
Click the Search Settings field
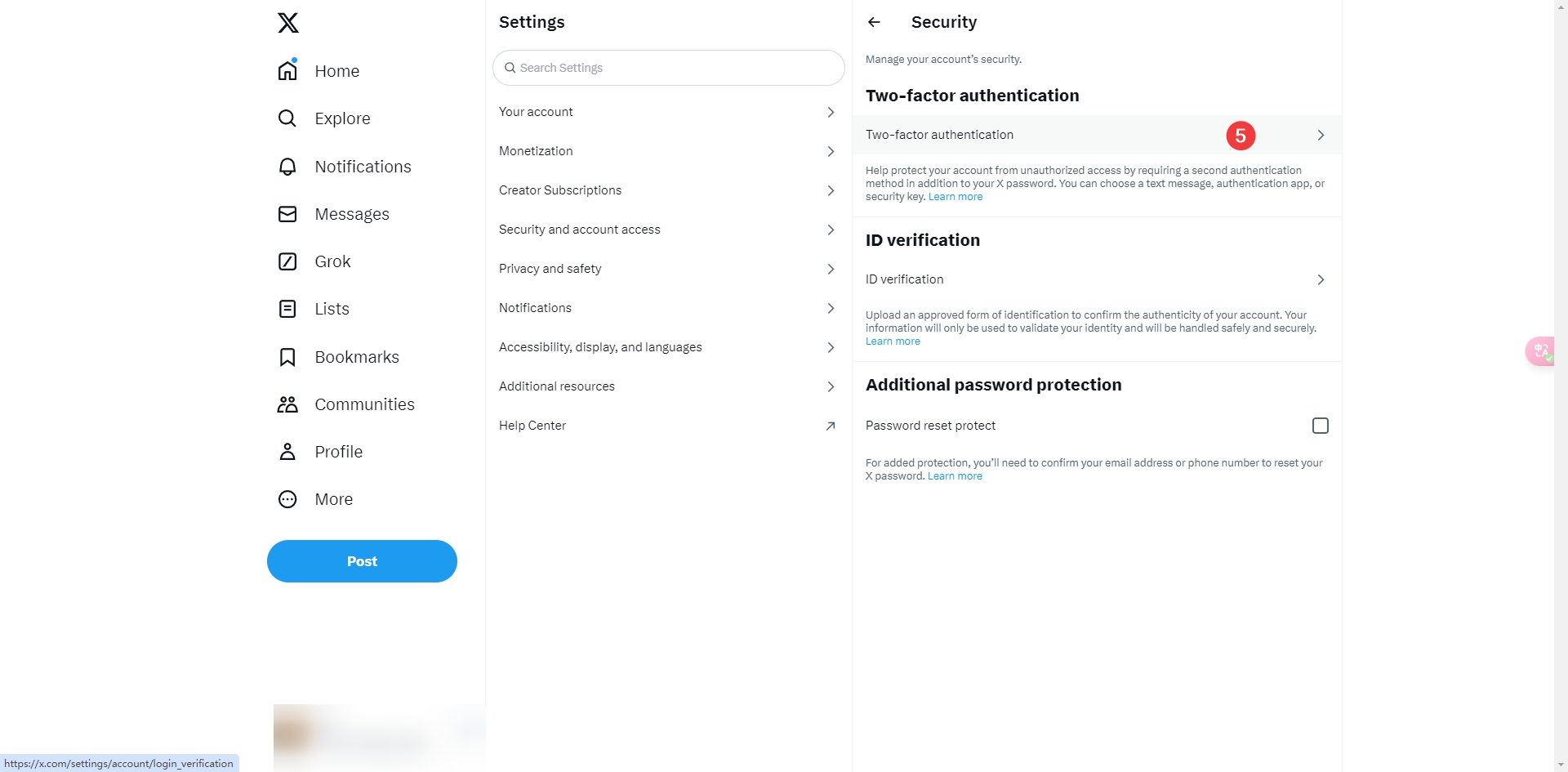[670, 68]
